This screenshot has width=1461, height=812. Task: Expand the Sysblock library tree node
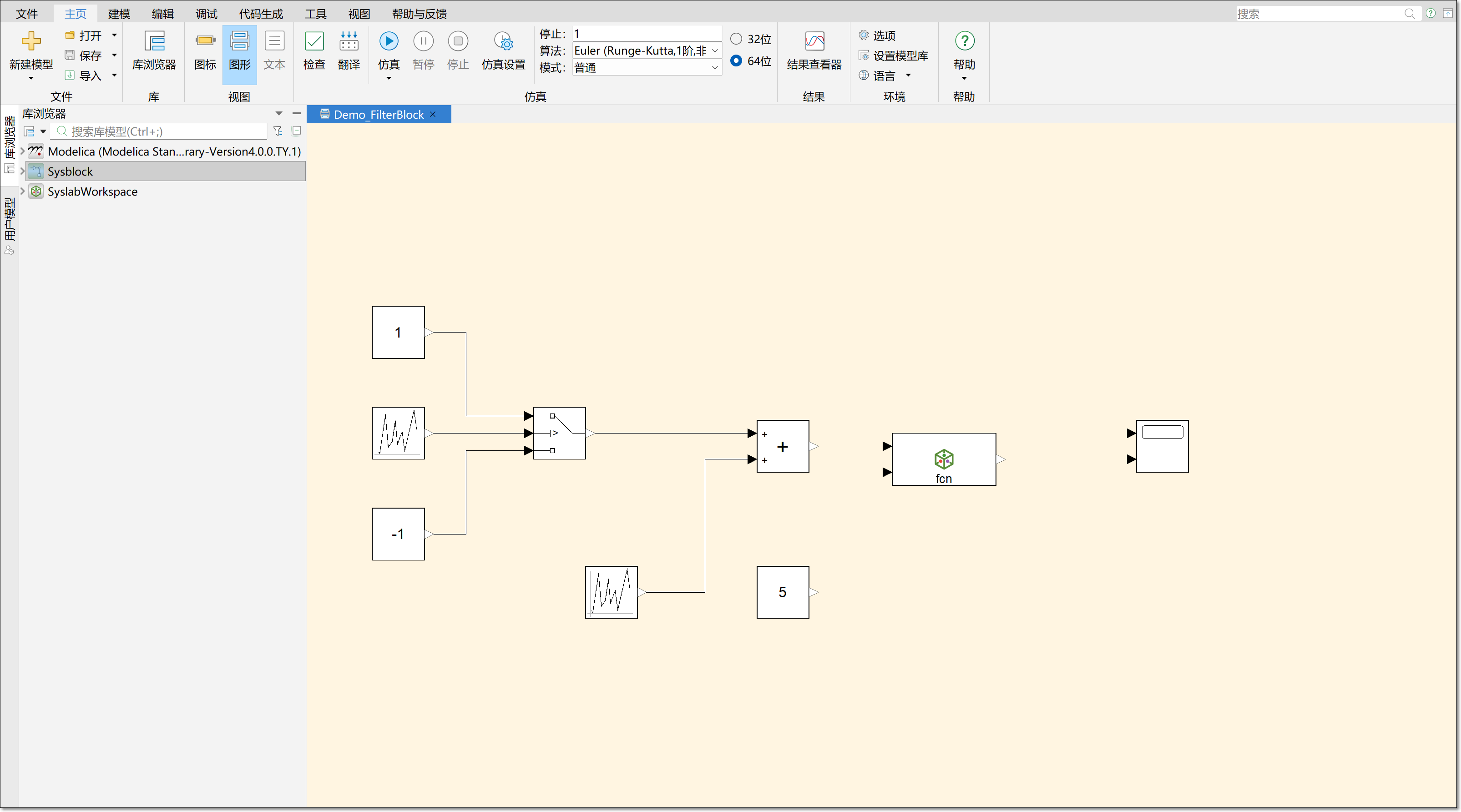(x=22, y=171)
